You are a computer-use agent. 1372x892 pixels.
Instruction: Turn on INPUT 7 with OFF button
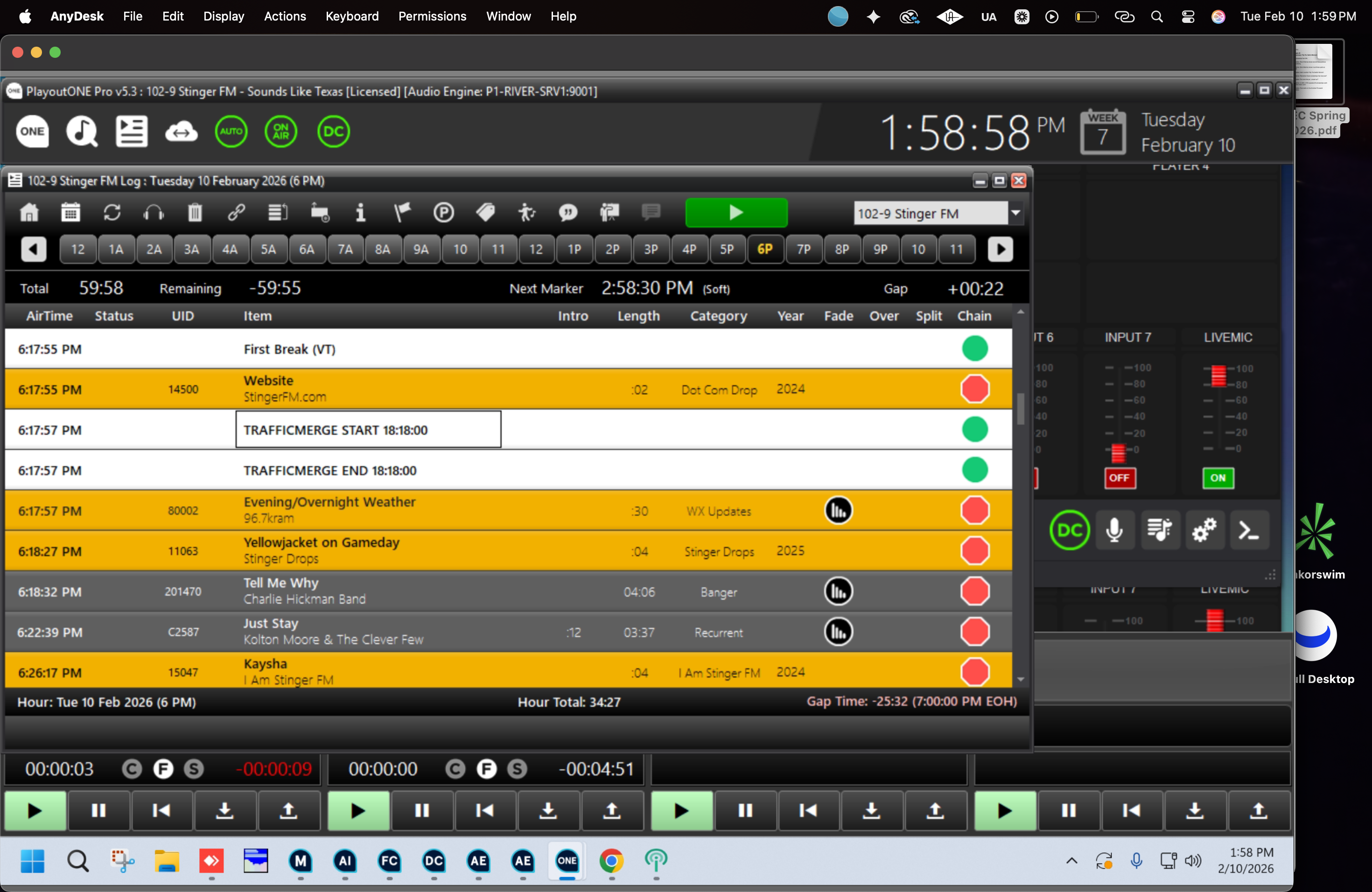coord(1120,478)
